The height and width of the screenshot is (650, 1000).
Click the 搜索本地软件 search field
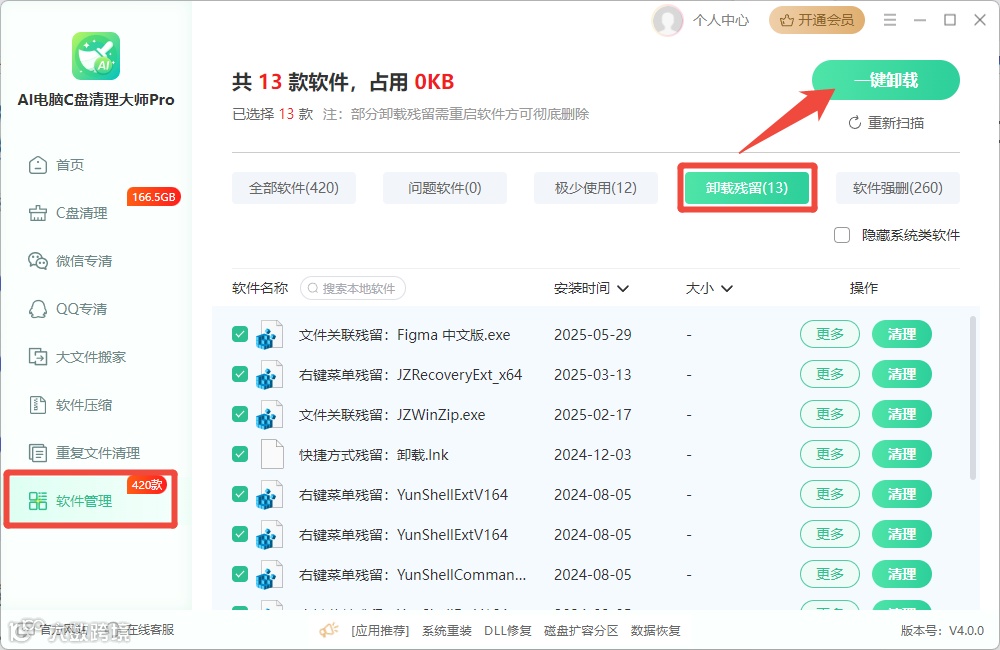coord(353,288)
